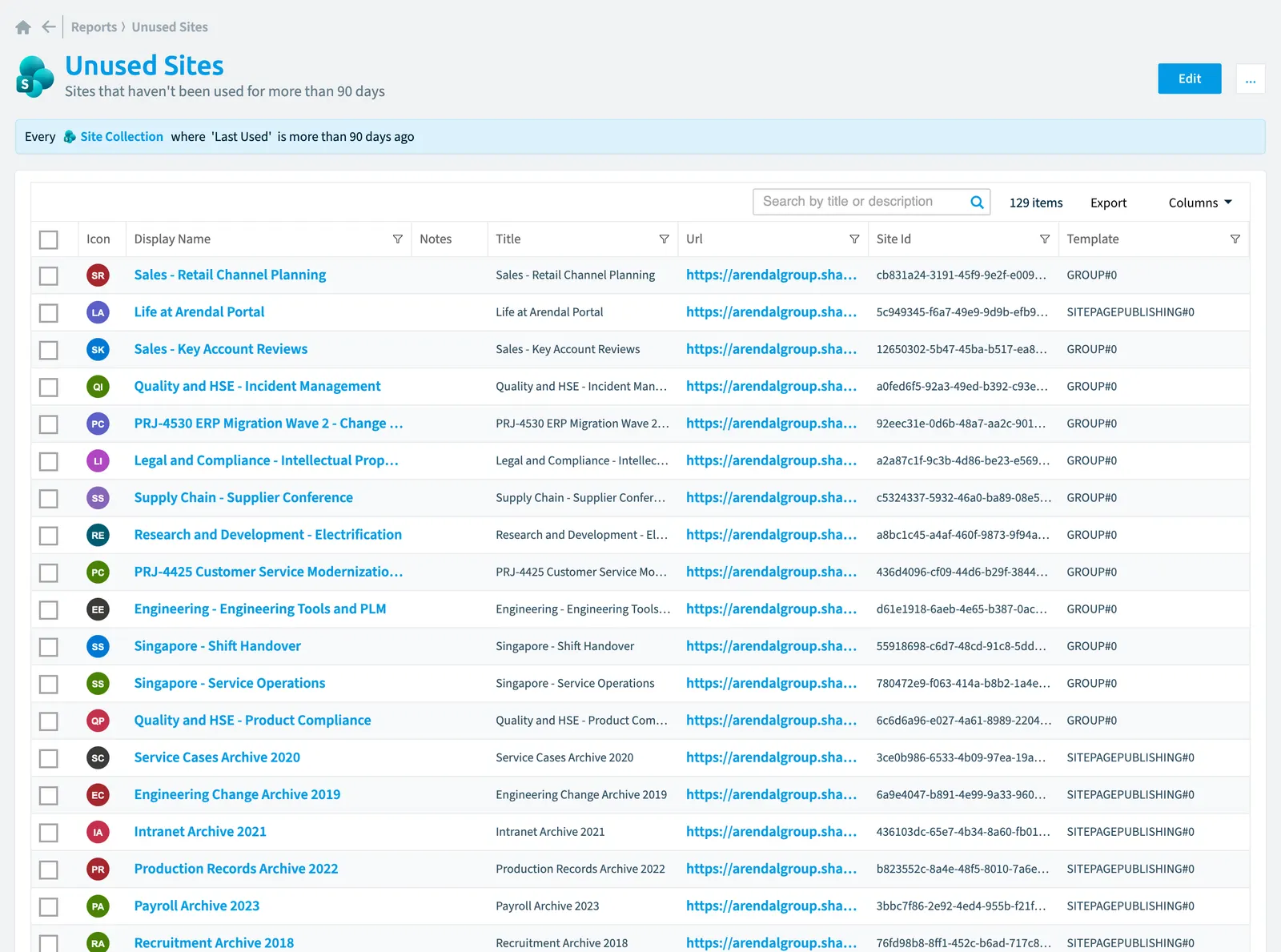Viewport: 1281px width, 952px height.
Task: Click the Notes column header
Action: tap(436, 239)
